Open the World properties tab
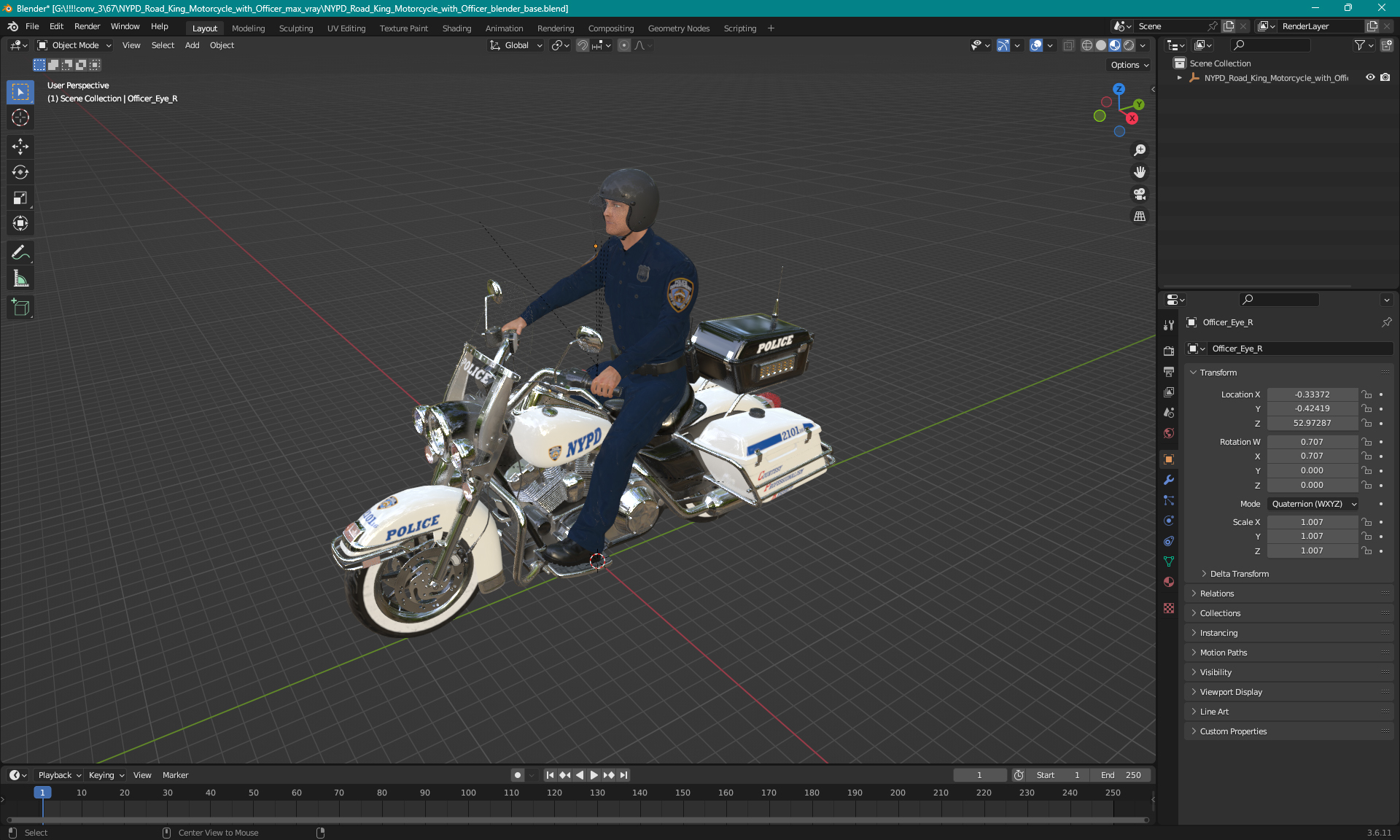The height and width of the screenshot is (840, 1400). [x=1169, y=433]
